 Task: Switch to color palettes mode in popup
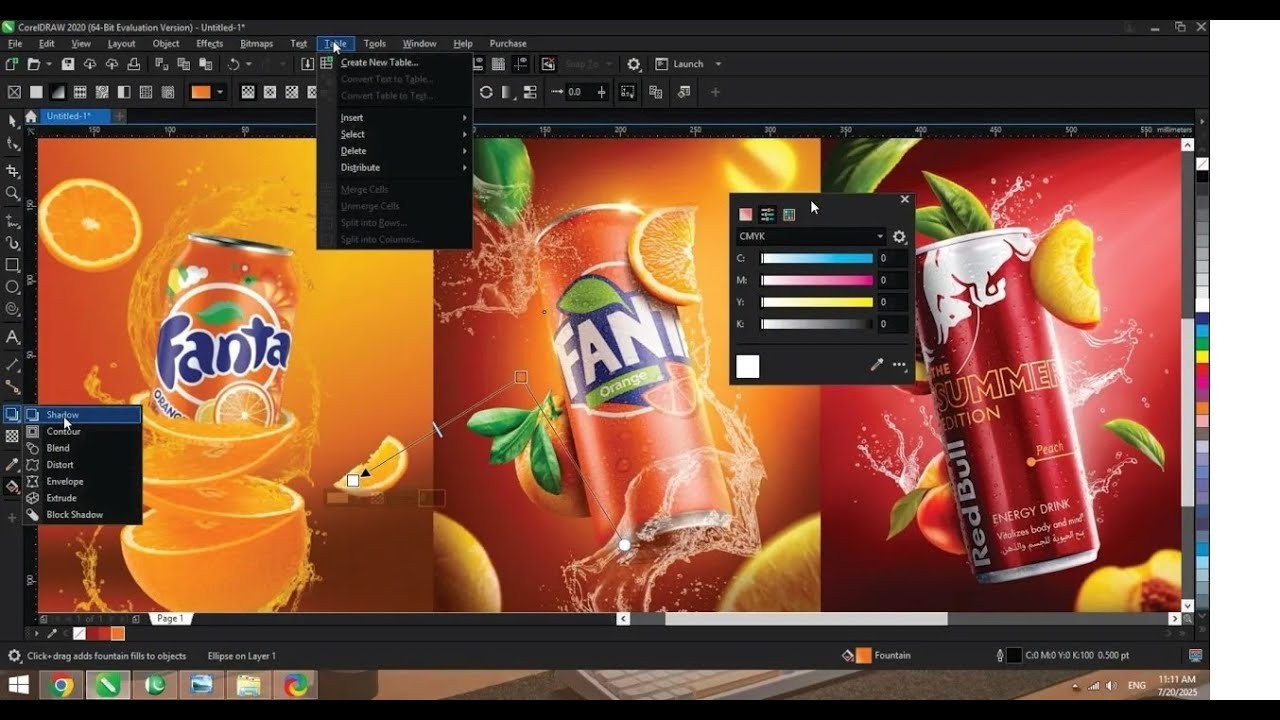789,214
